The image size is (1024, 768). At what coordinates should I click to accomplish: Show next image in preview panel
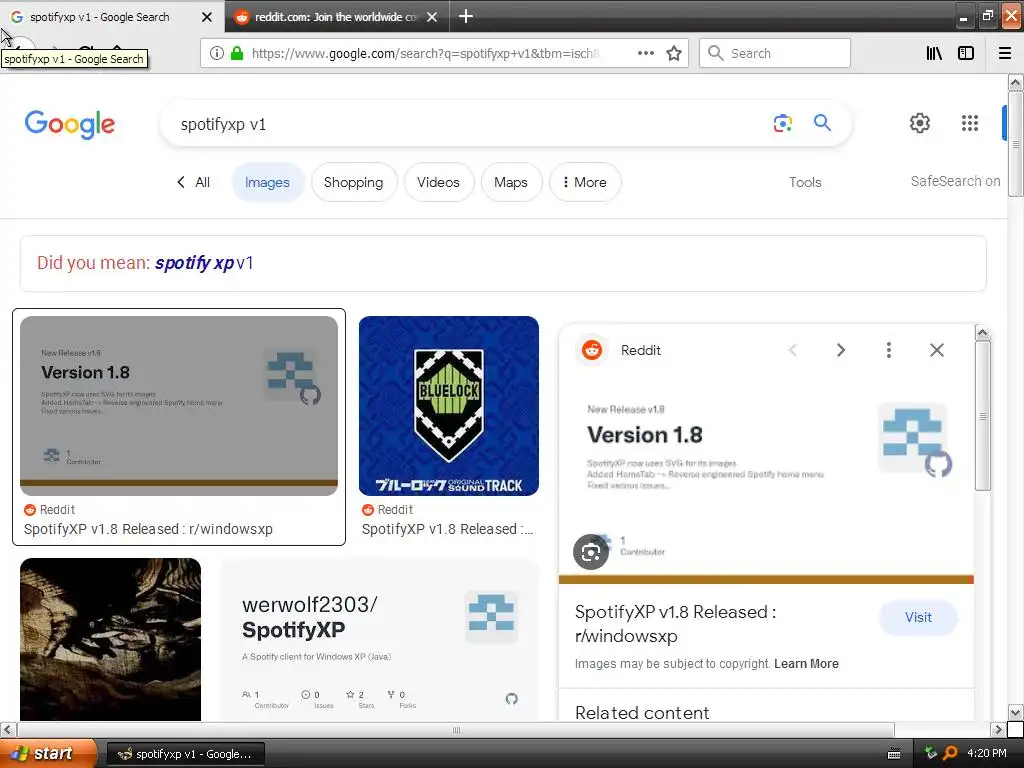click(840, 351)
